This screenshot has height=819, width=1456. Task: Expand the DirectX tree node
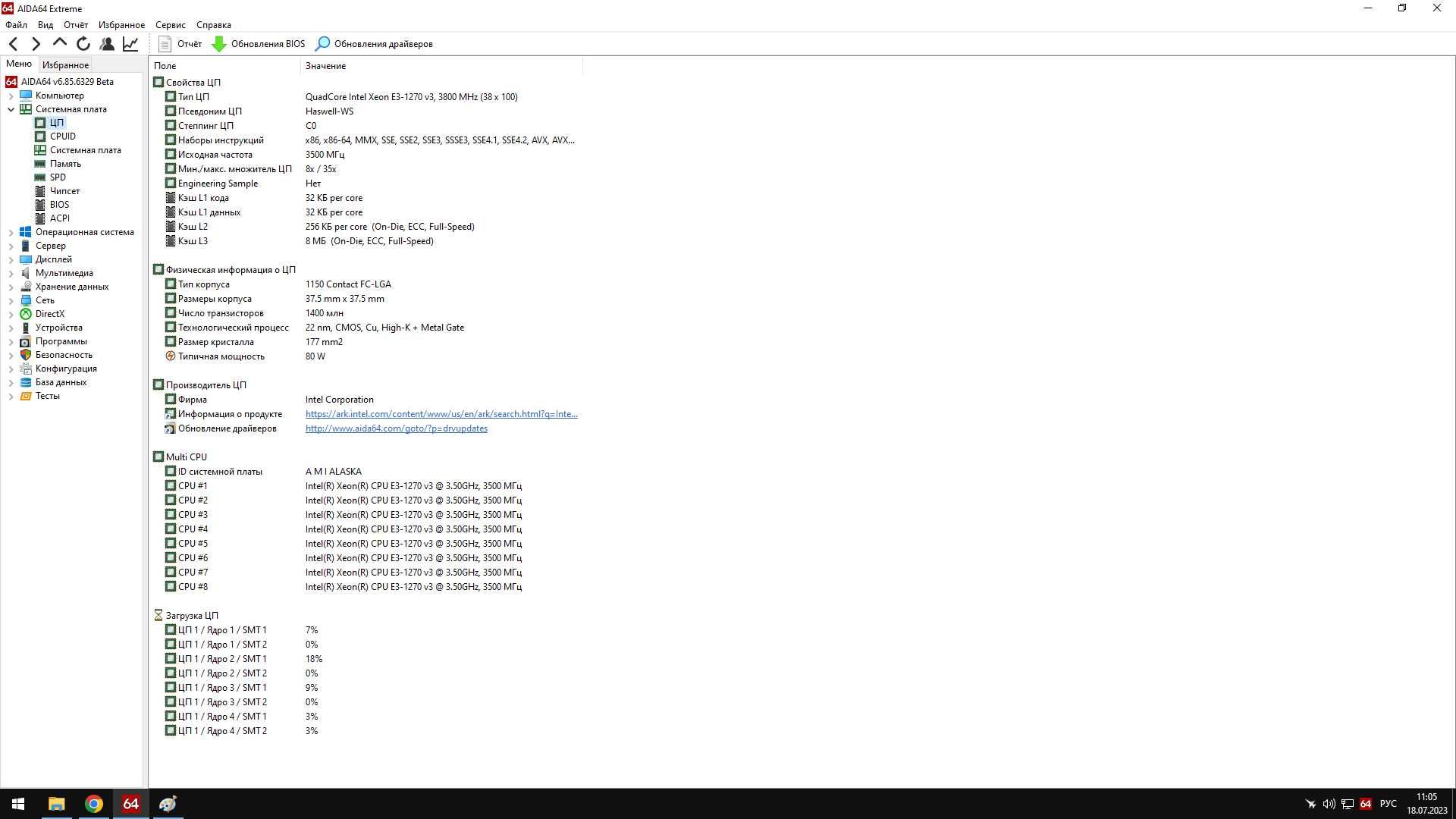[x=11, y=314]
